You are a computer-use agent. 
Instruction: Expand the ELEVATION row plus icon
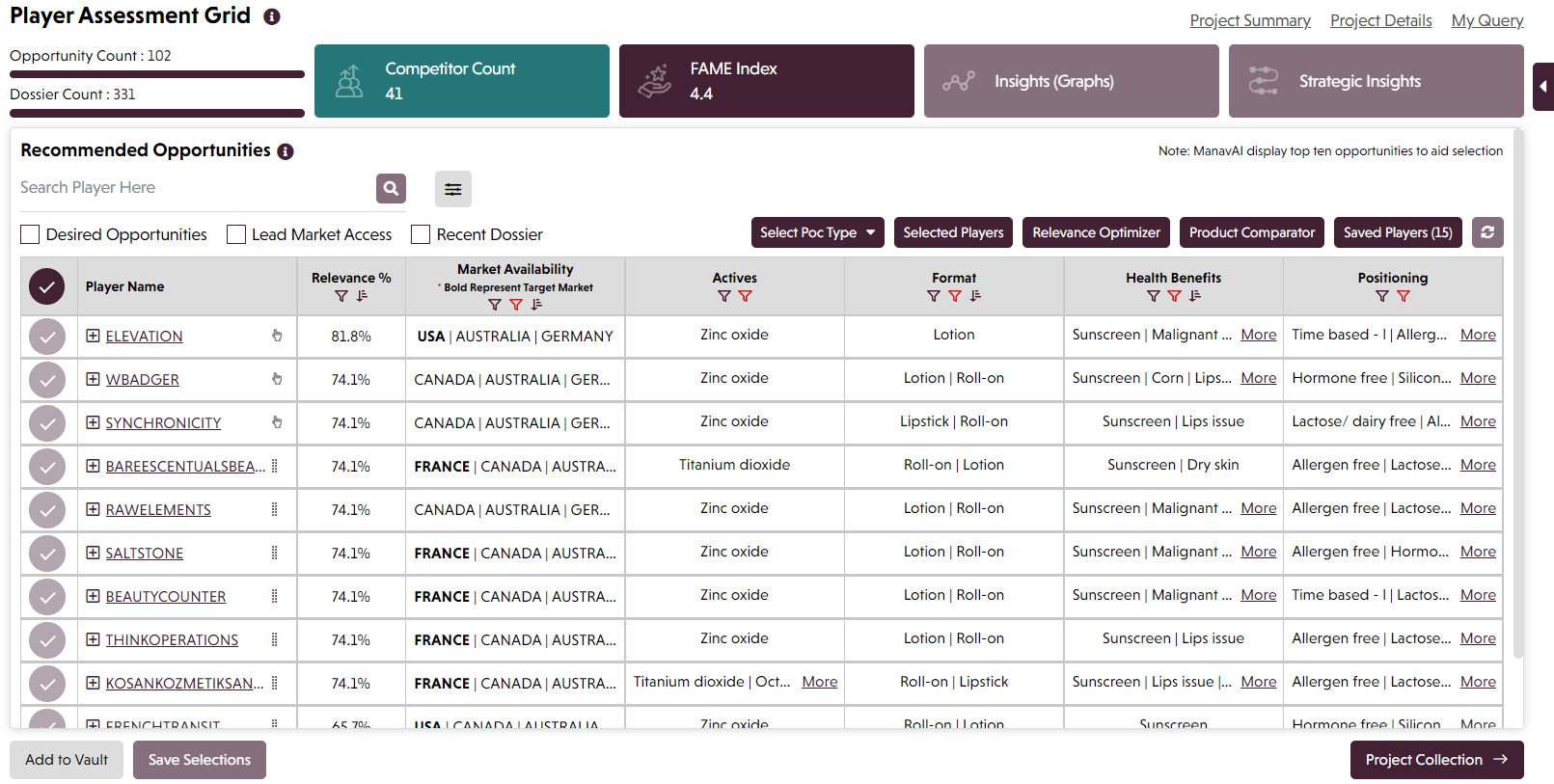click(x=93, y=336)
